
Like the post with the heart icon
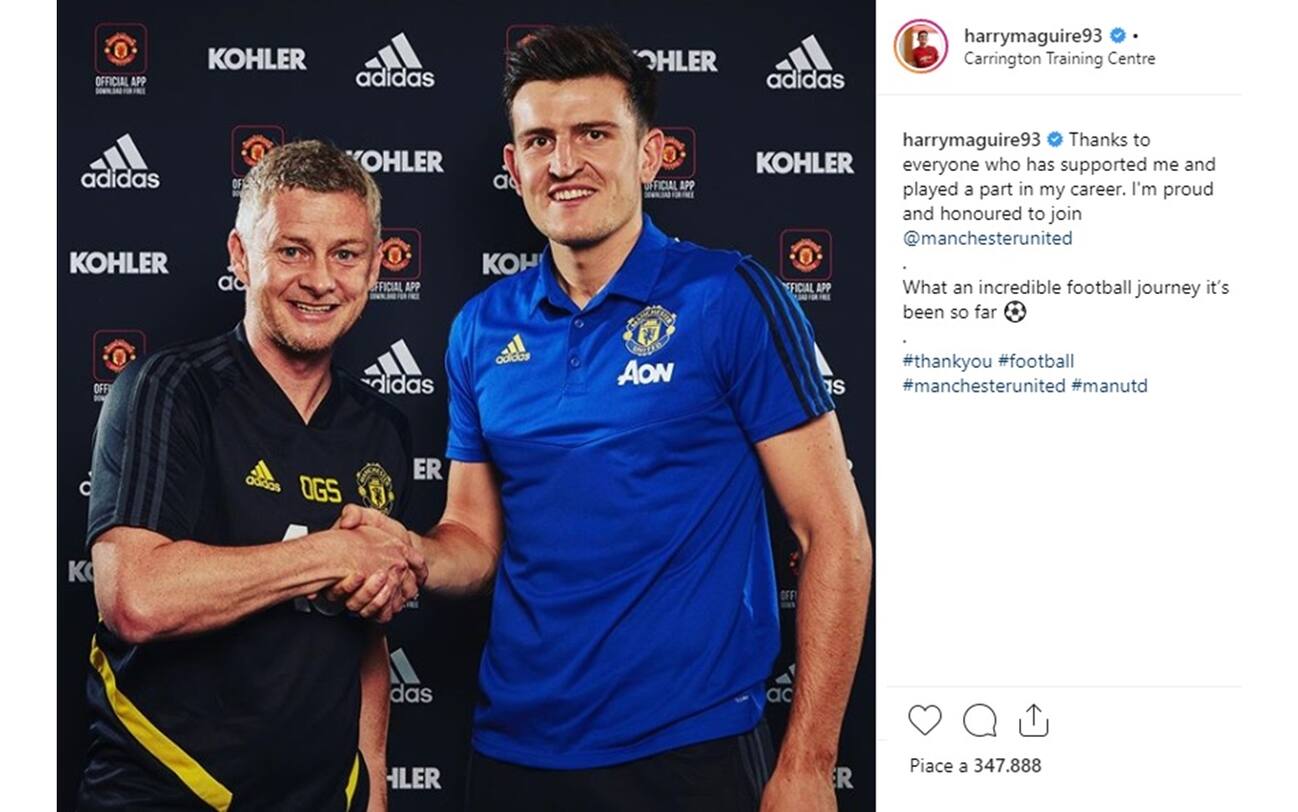[x=925, y=720]
